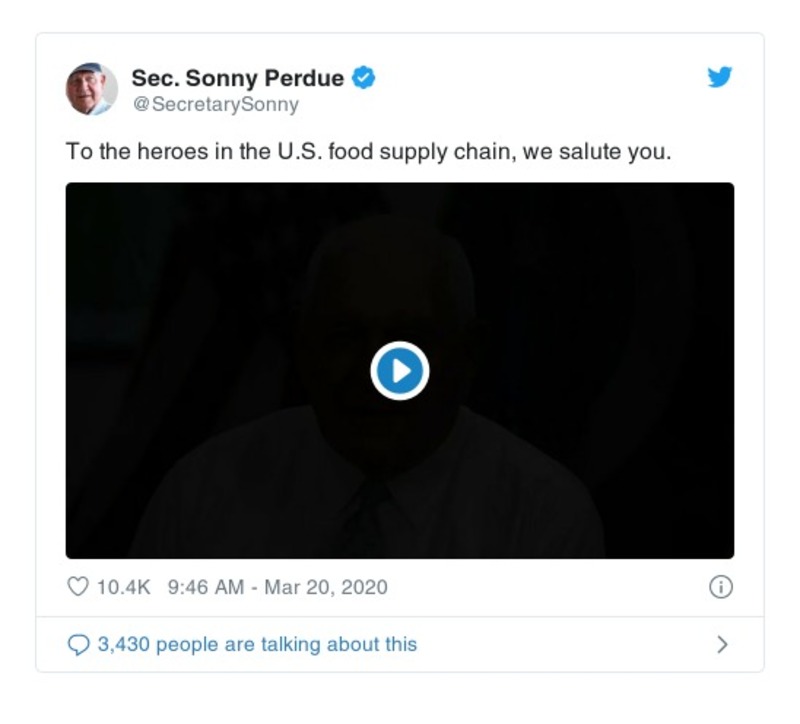
Task: Open the Sec. Sonny Perdue display name
Action: point(238,78)
